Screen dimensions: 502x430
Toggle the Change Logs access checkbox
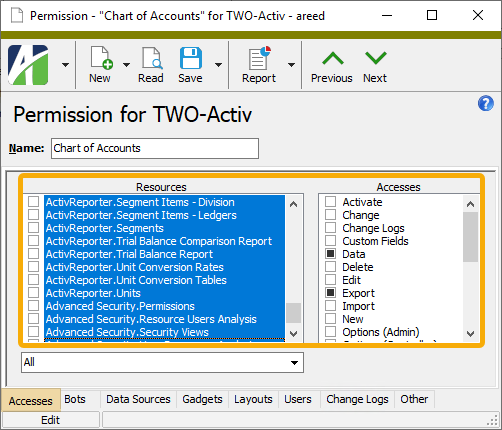tap(330, 228)
